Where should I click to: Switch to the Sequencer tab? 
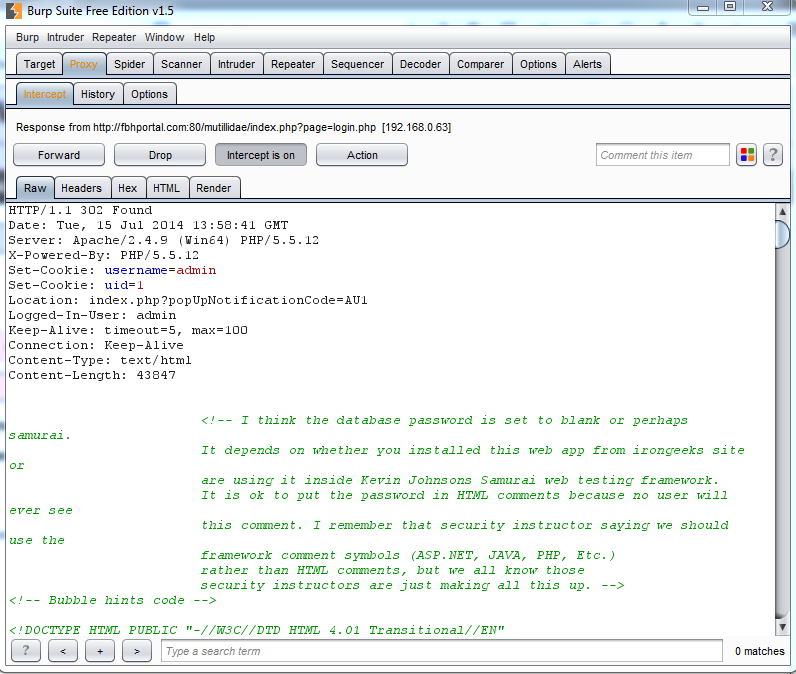coord(357,64)
